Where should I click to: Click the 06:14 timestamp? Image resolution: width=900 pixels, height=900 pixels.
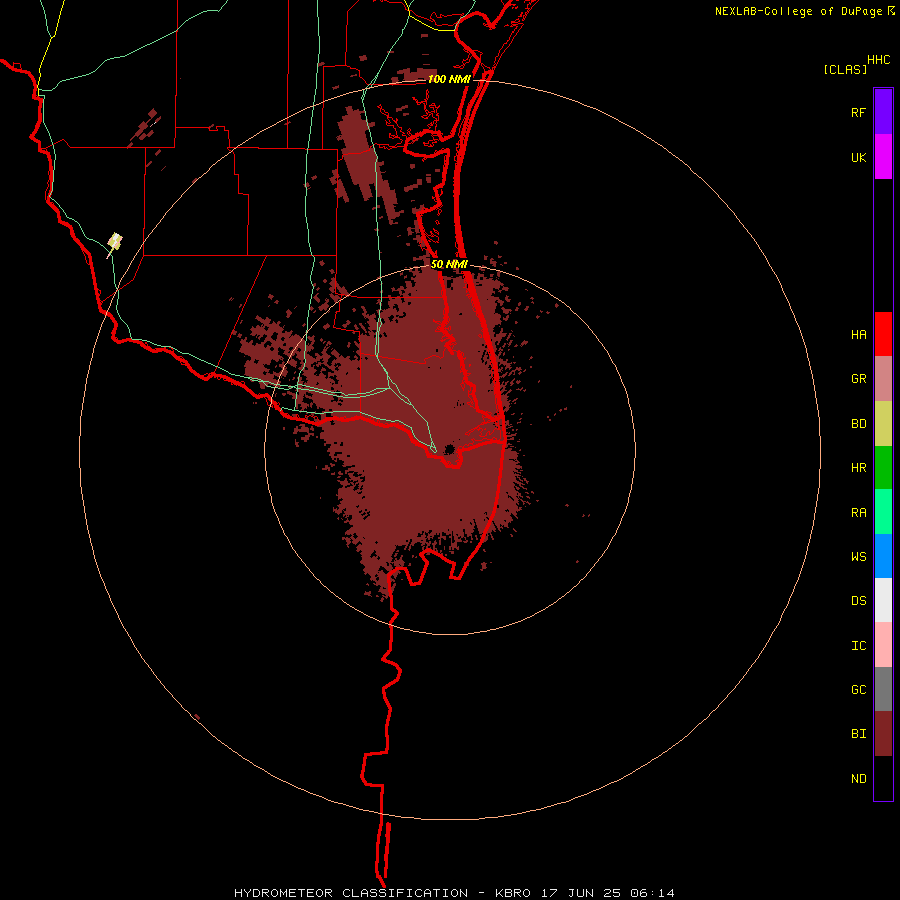[x=651, y=893]
